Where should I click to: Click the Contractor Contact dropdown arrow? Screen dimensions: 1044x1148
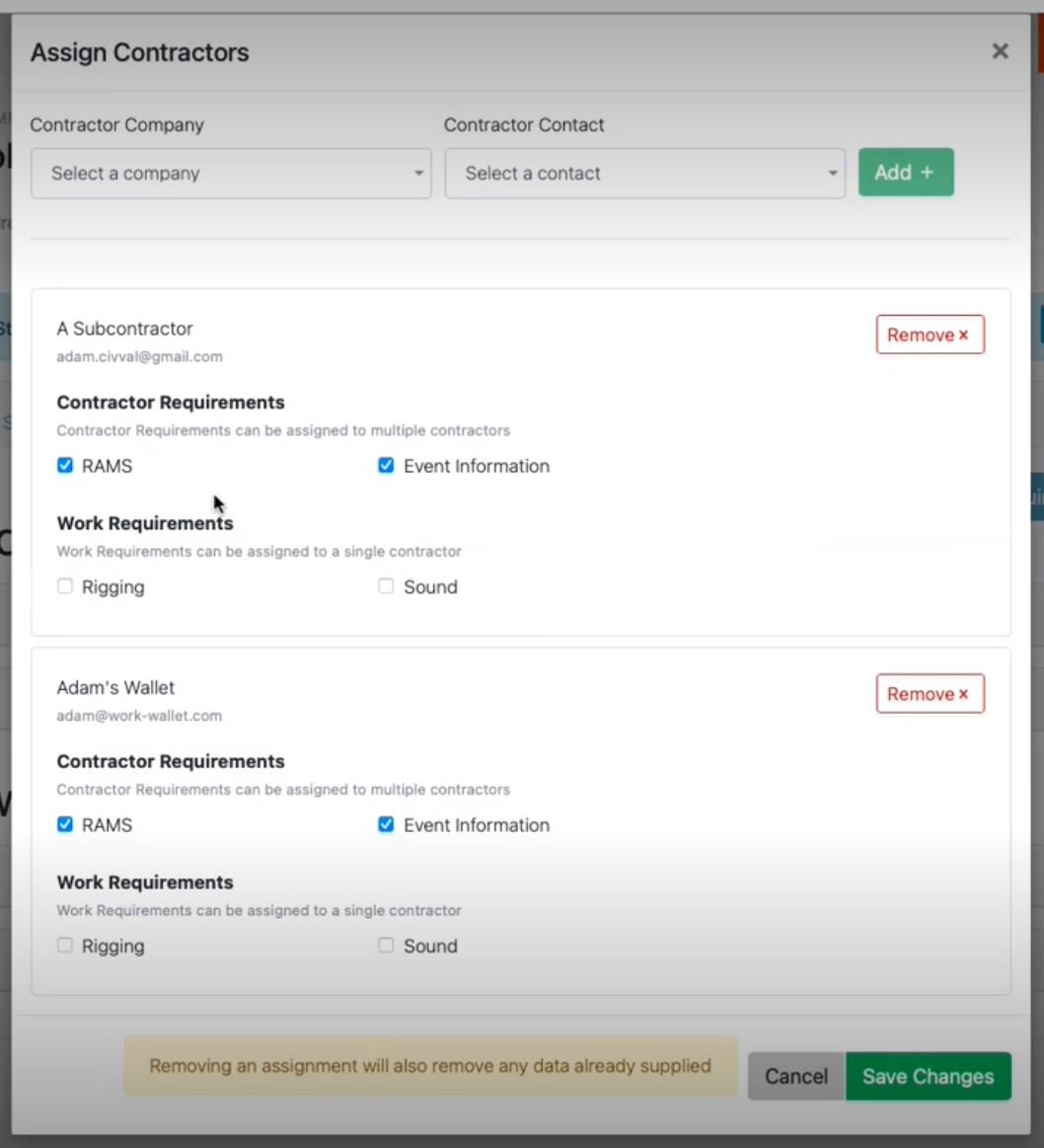(833, 174)
